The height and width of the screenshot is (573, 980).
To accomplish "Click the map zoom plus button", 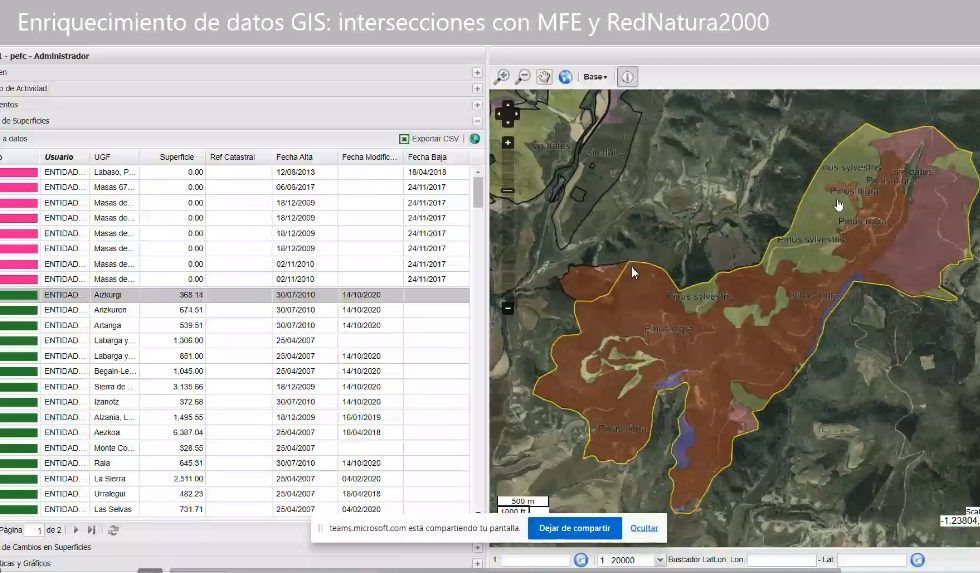I will [508, 143].
